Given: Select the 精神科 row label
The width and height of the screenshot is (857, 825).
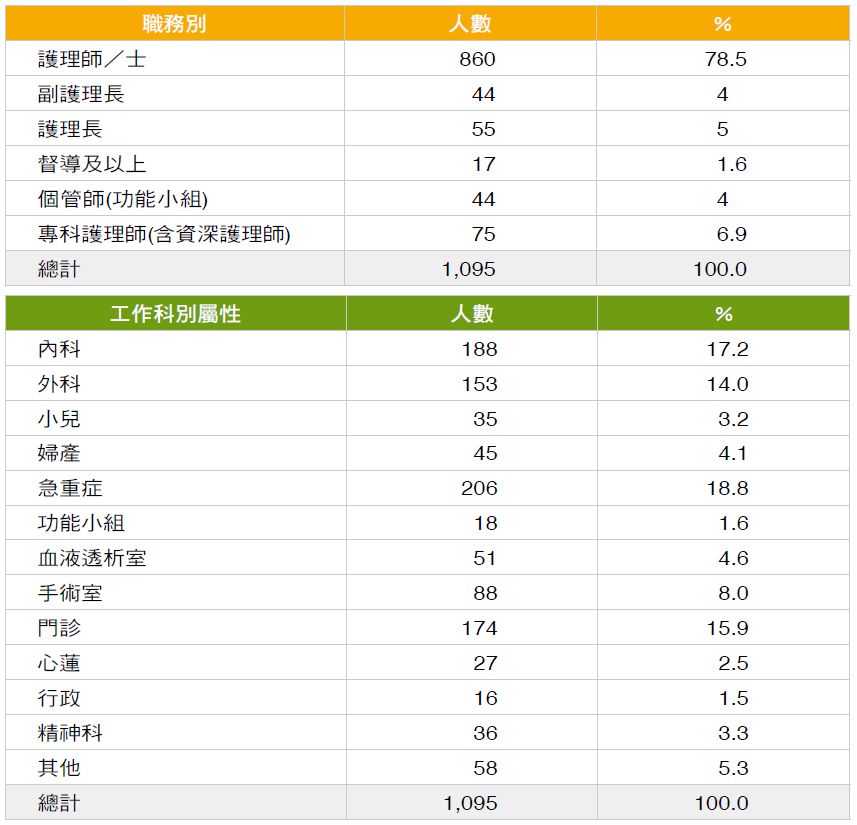Looking at the screenshot, I should [70, 733].
